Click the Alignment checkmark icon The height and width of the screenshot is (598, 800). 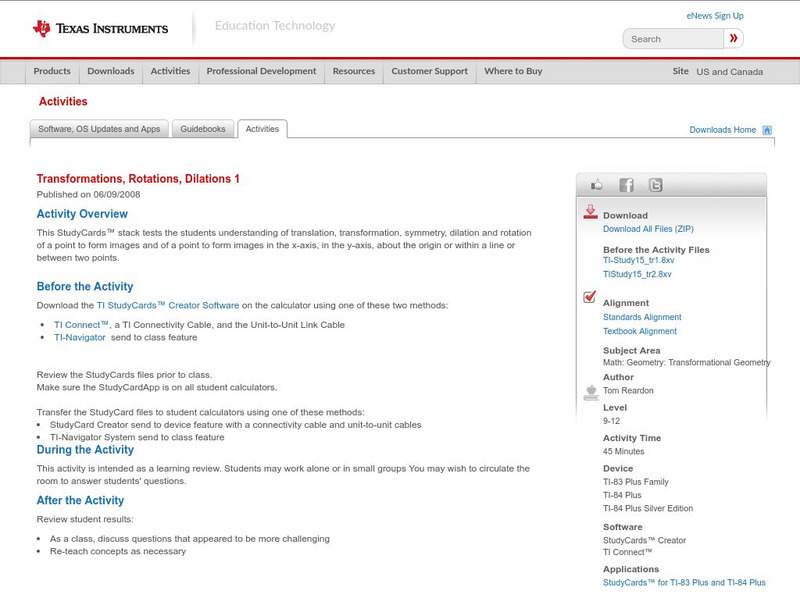tap(589, 296)
